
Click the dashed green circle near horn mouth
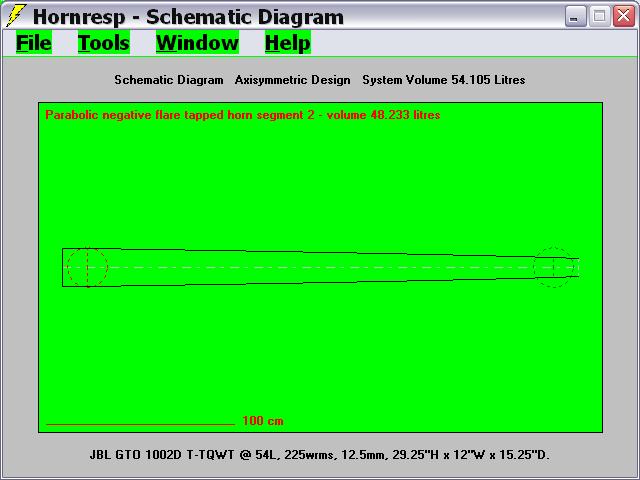[553, 267]
